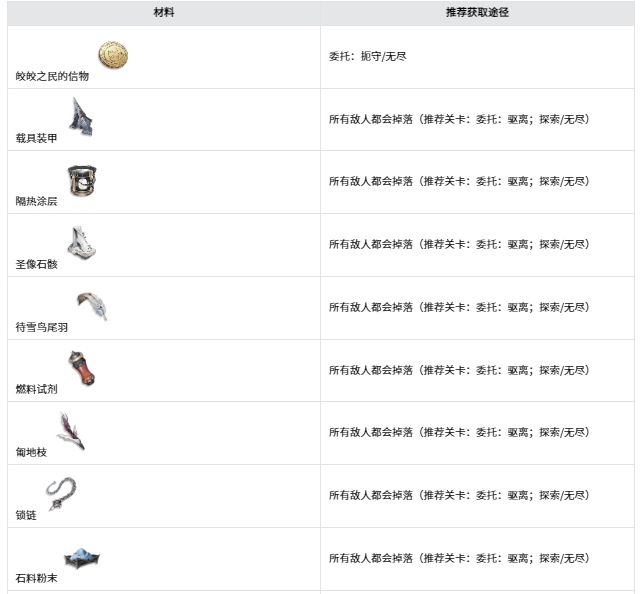Click the 圣像石骸 text label

[x=37, y=264]
